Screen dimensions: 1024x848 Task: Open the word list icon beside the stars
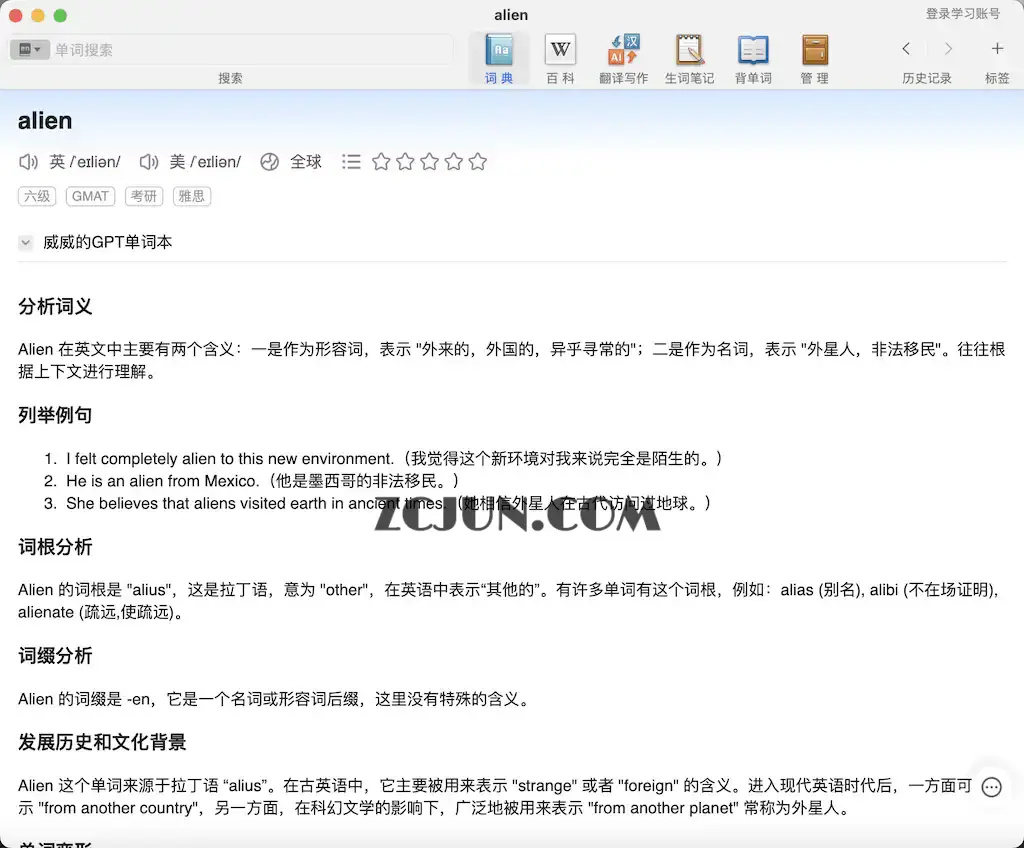(x=351, y=161)
